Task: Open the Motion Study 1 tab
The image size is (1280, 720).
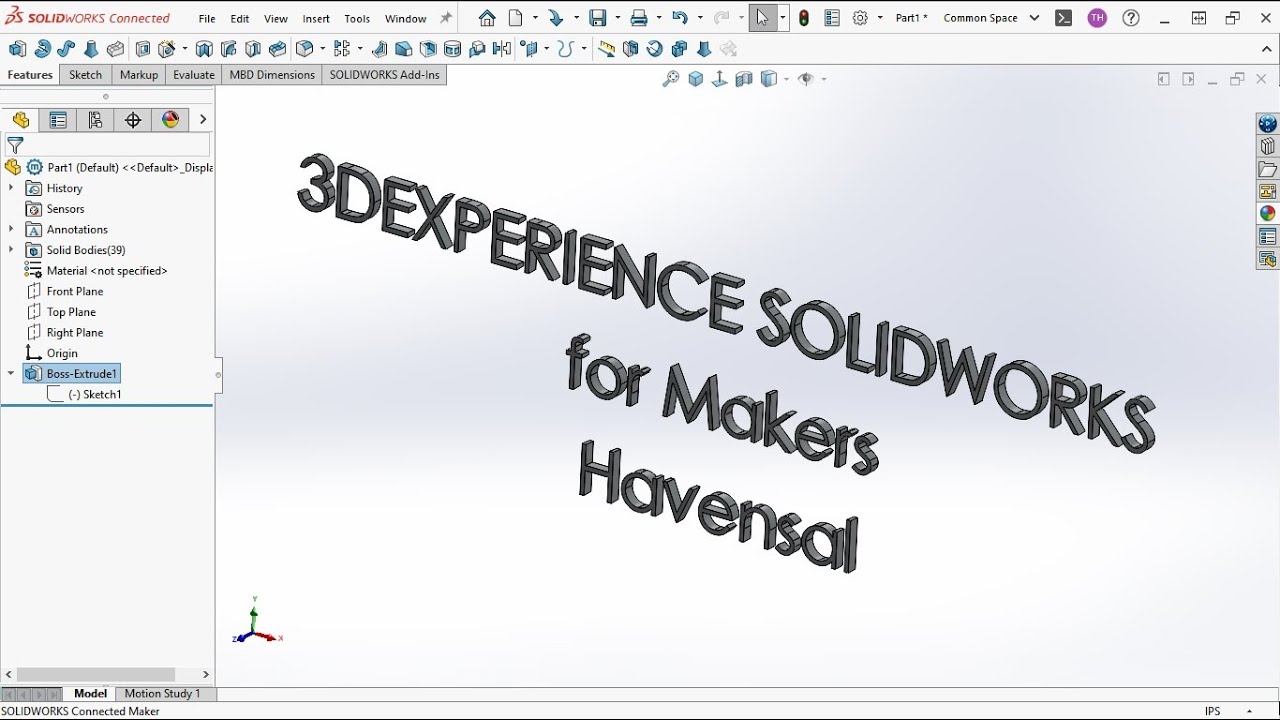Action: [x=162, y=694]
